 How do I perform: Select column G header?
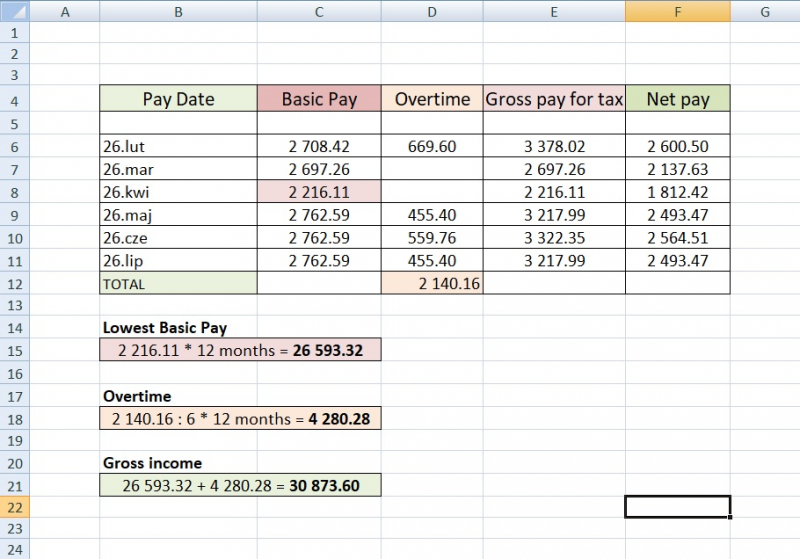pos(764,11)
